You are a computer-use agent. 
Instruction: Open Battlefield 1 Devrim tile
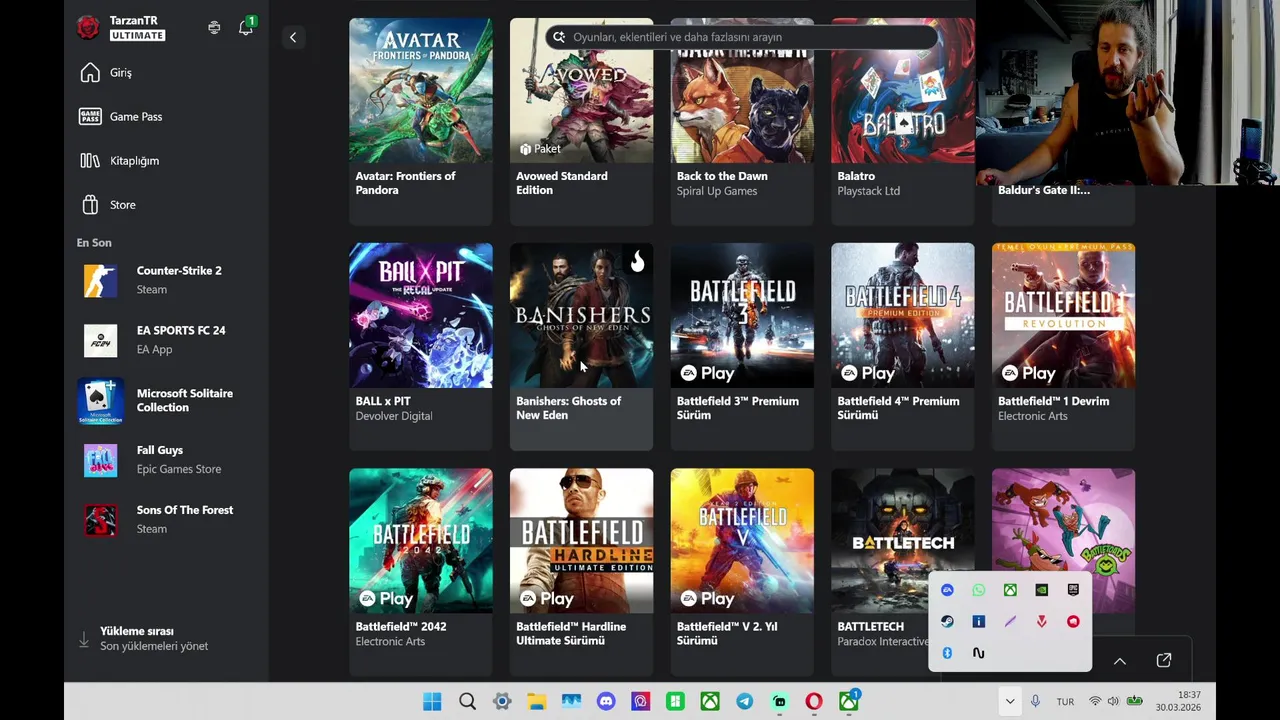tap(1063, 346)
